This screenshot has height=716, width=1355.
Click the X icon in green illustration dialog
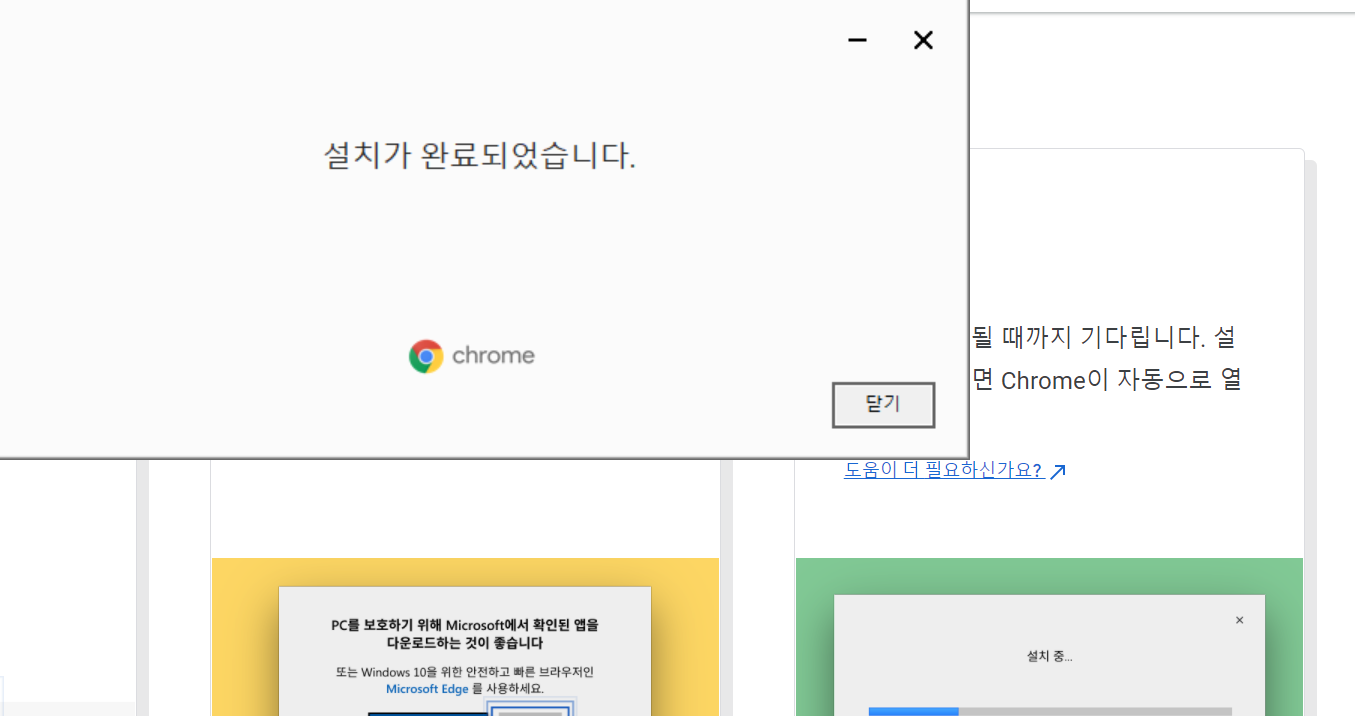click(1239, 620)
